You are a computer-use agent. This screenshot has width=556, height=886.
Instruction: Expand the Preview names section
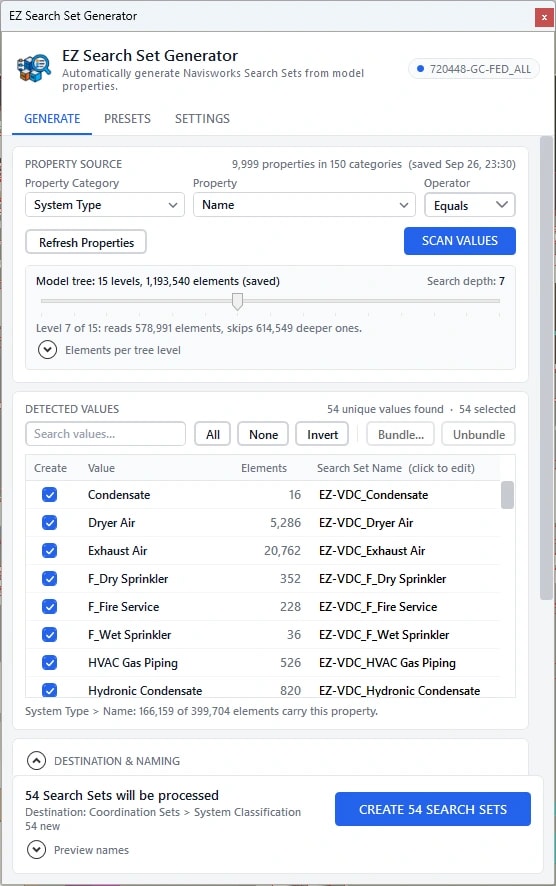36,850
